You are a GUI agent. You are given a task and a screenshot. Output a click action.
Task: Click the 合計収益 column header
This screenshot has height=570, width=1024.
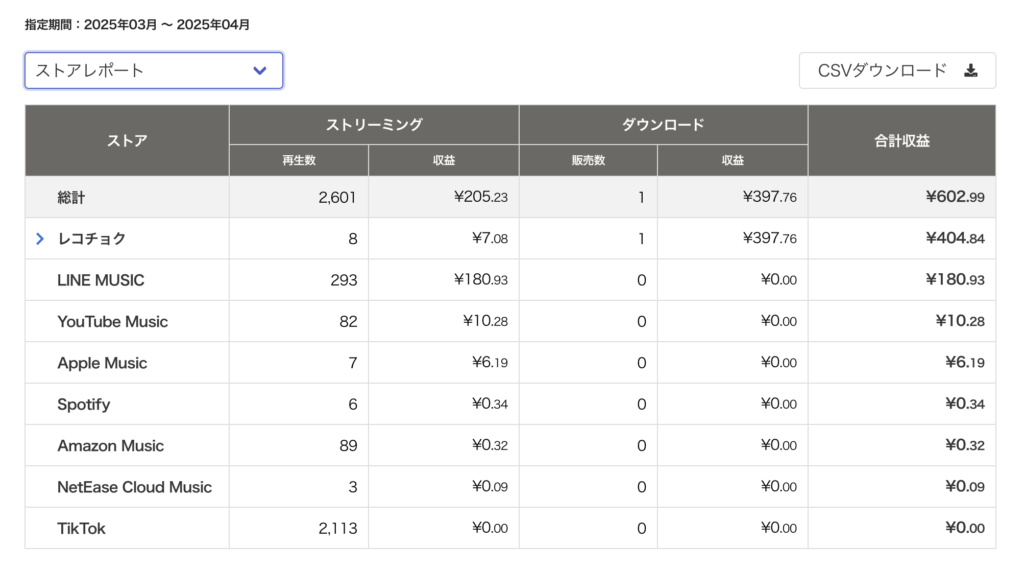tap(902, 140)
